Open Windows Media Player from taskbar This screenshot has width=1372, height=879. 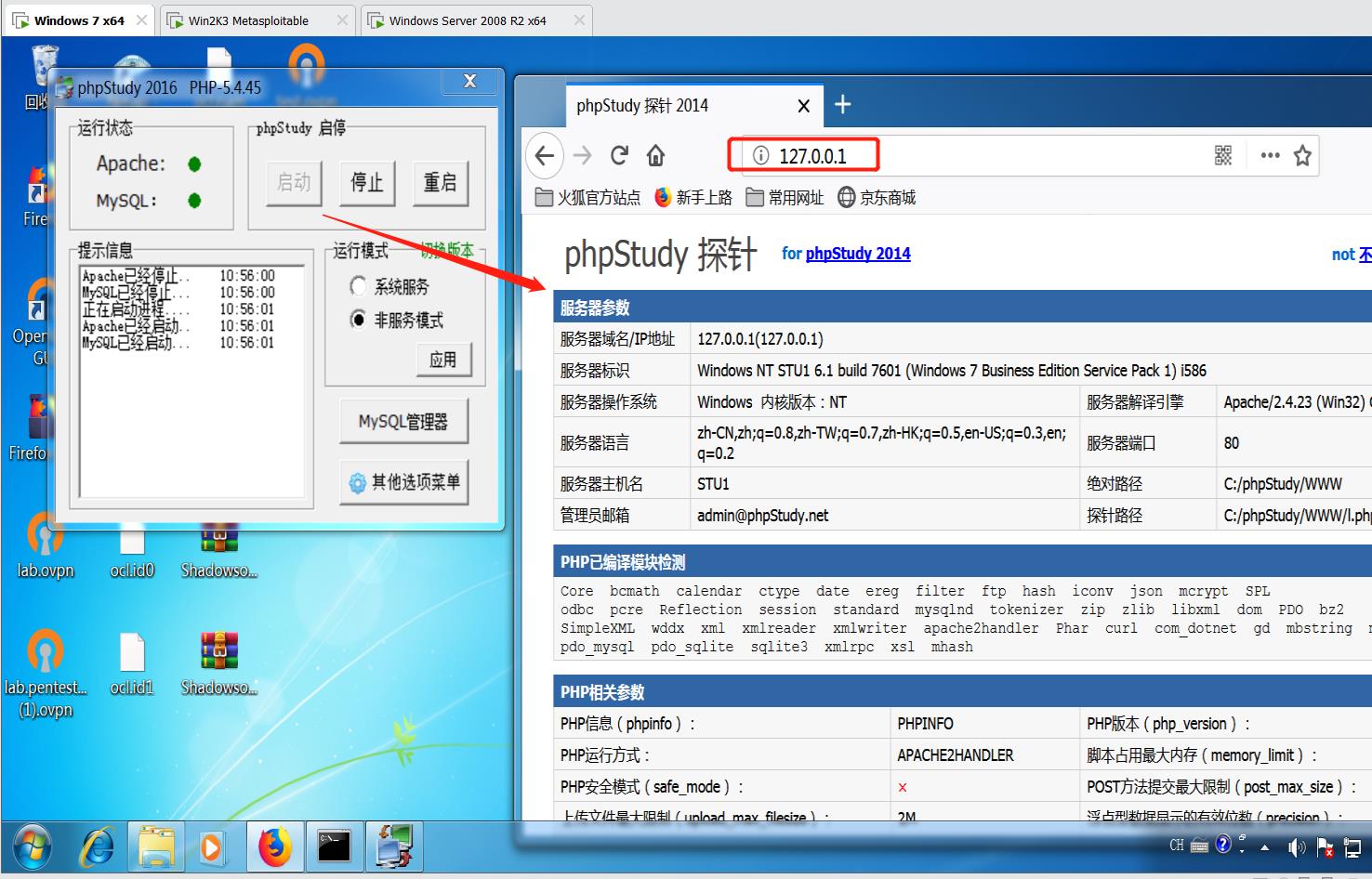pos(212,847)
